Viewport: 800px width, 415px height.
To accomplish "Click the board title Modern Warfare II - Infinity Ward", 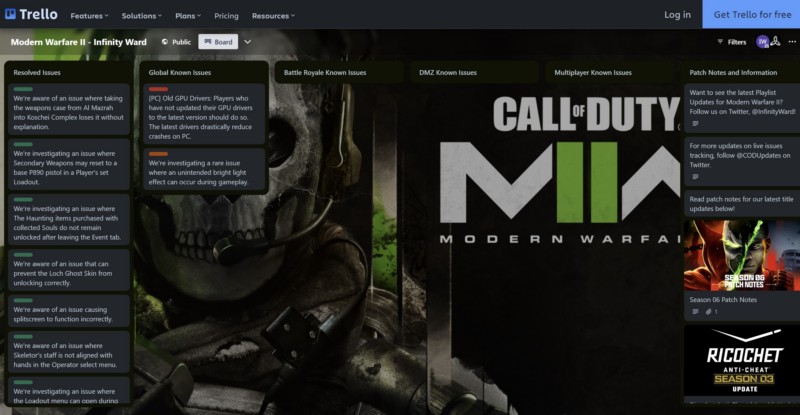I will tap(79, 42).
